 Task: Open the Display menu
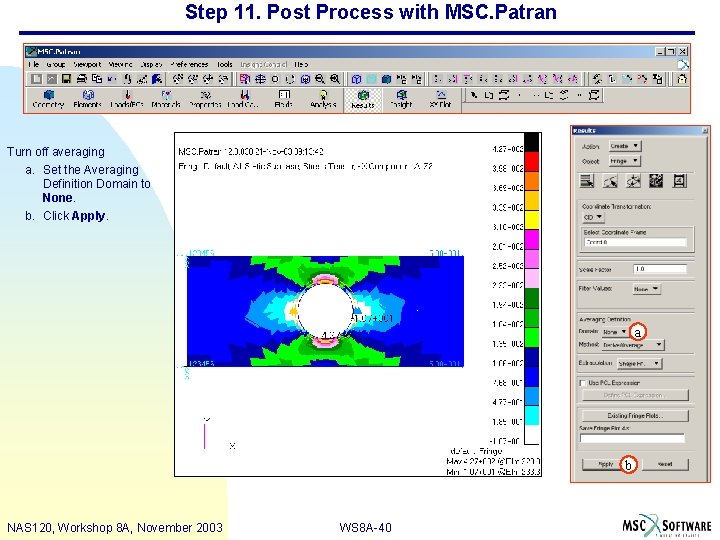point(152,64)
